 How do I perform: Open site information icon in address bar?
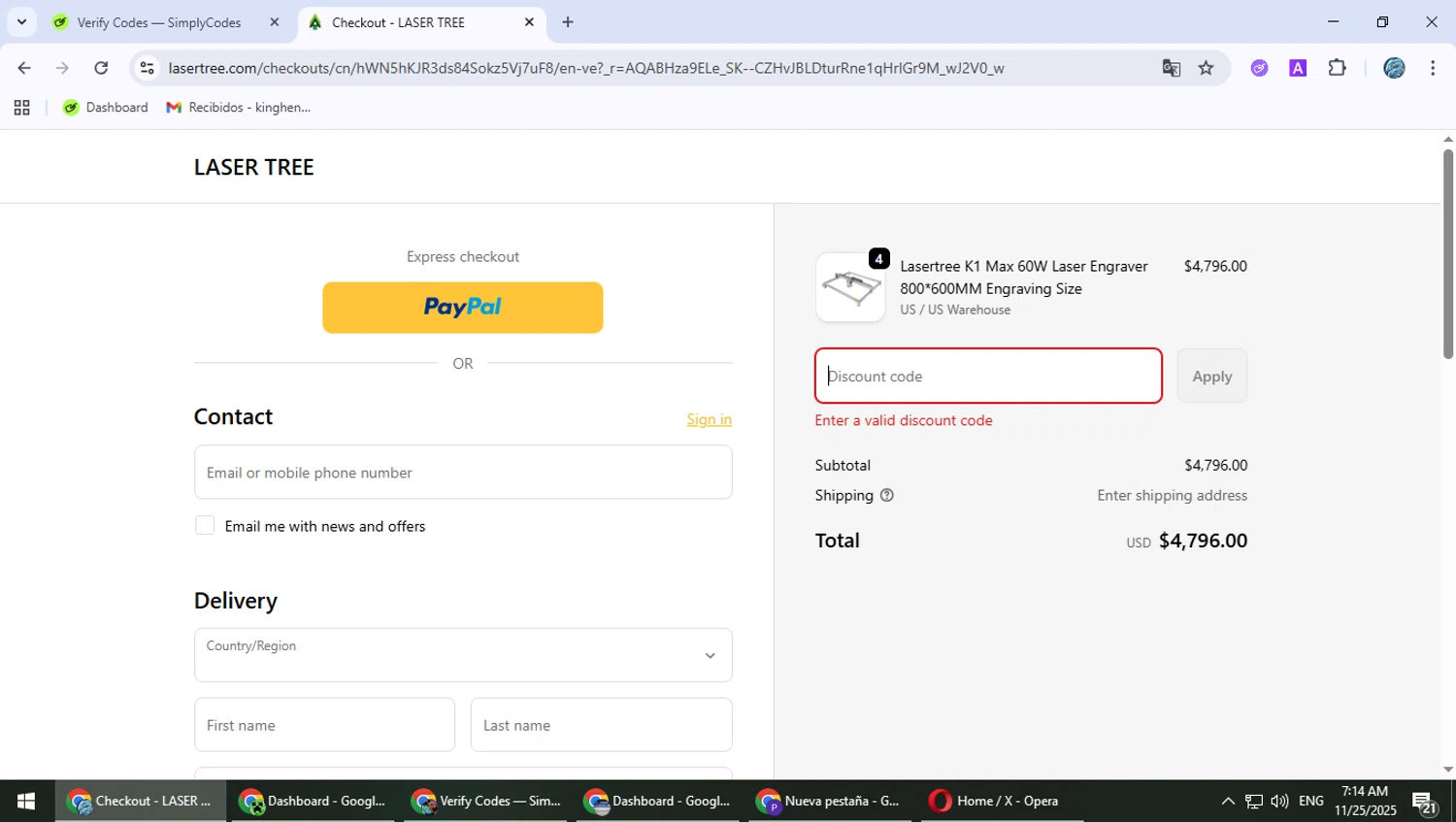click(x=147, y=68)
